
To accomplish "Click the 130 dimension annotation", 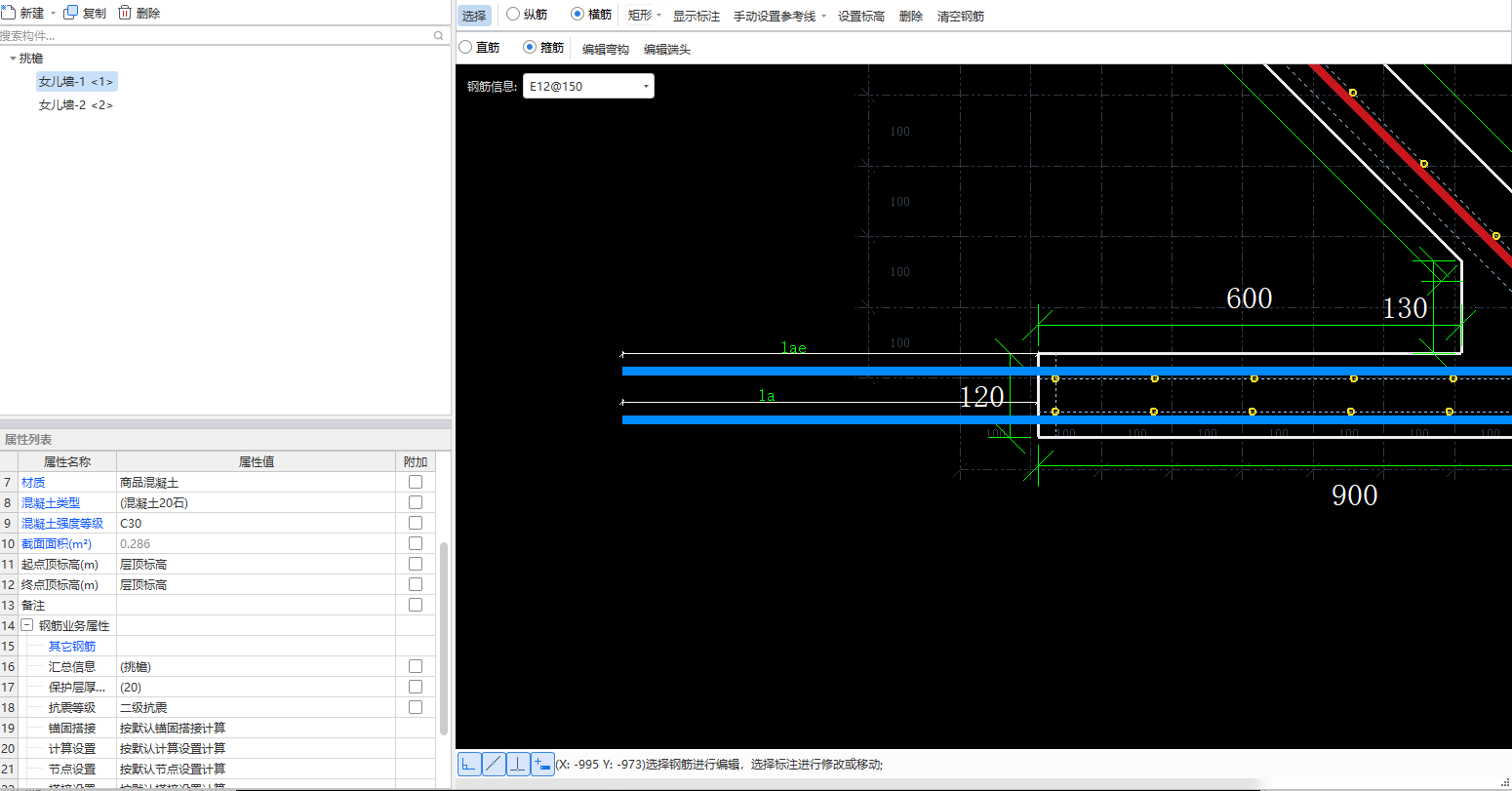I will pyautogui.click(x=1405, y=308).
